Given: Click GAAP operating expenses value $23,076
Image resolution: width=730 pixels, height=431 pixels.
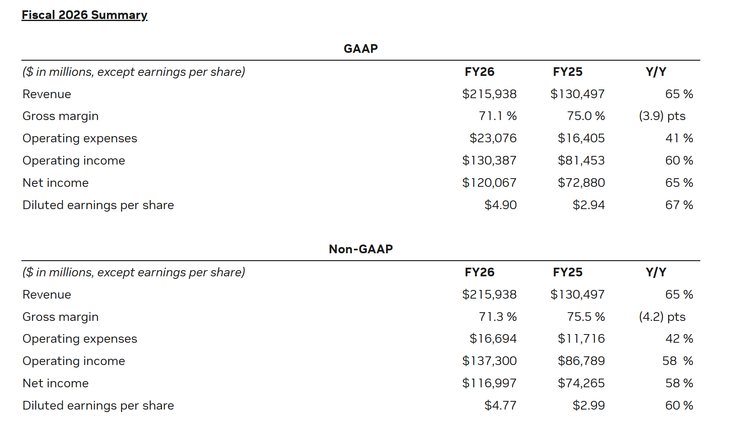Looking at the screenshot, I should (488, 138).
